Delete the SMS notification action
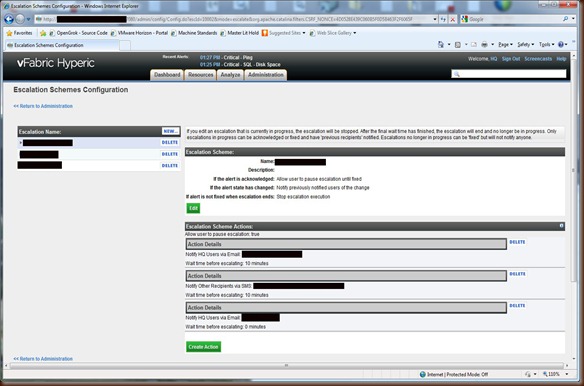The height and width of the screenshot is (386, 584). click(x=517, y=274)
